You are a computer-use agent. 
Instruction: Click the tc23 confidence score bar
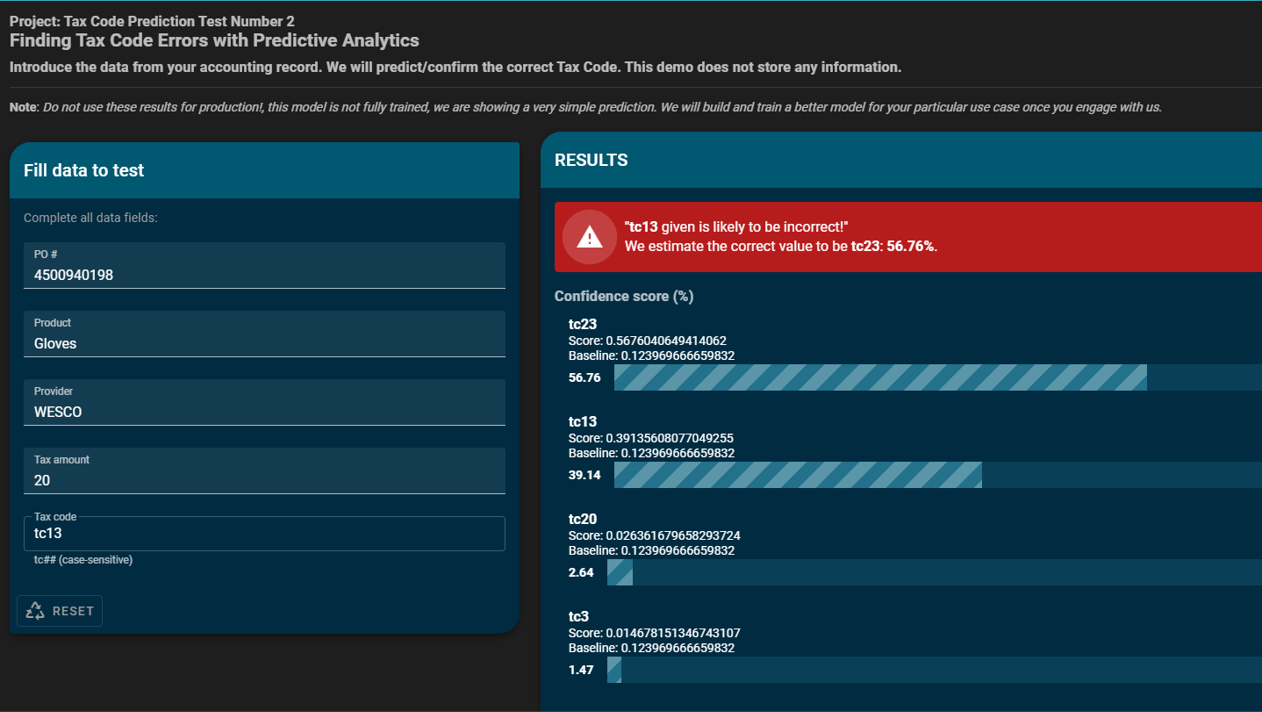tap(880, 377)
